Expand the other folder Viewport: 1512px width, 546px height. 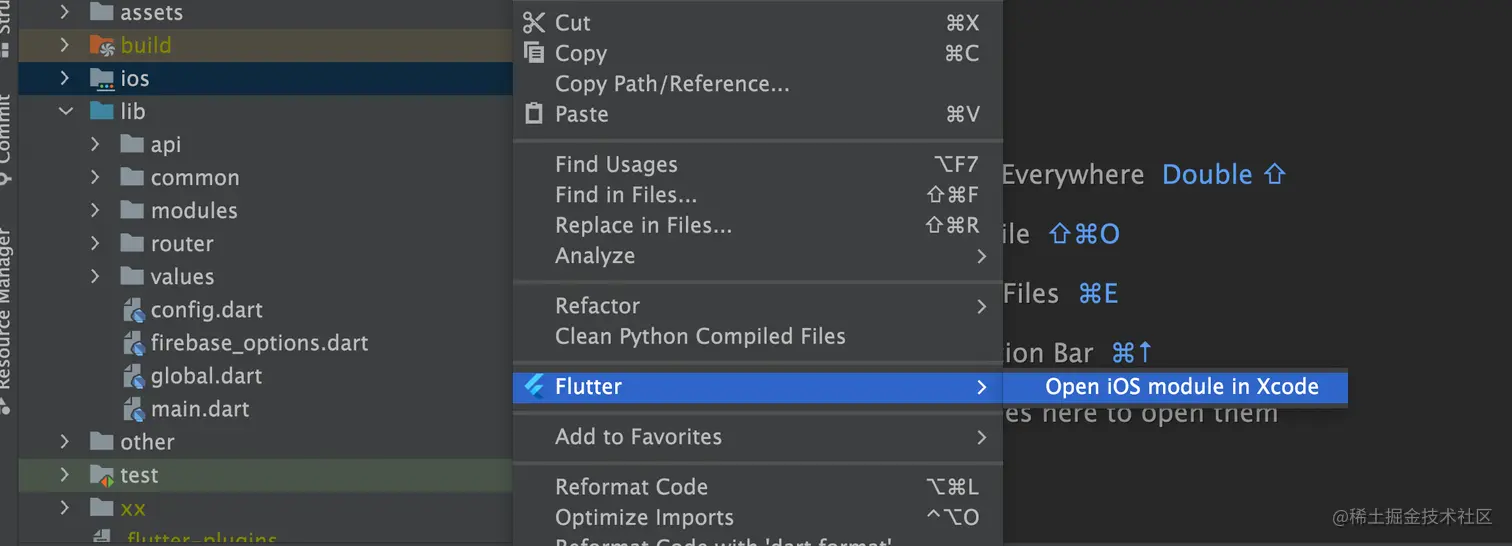click(65, 442)
